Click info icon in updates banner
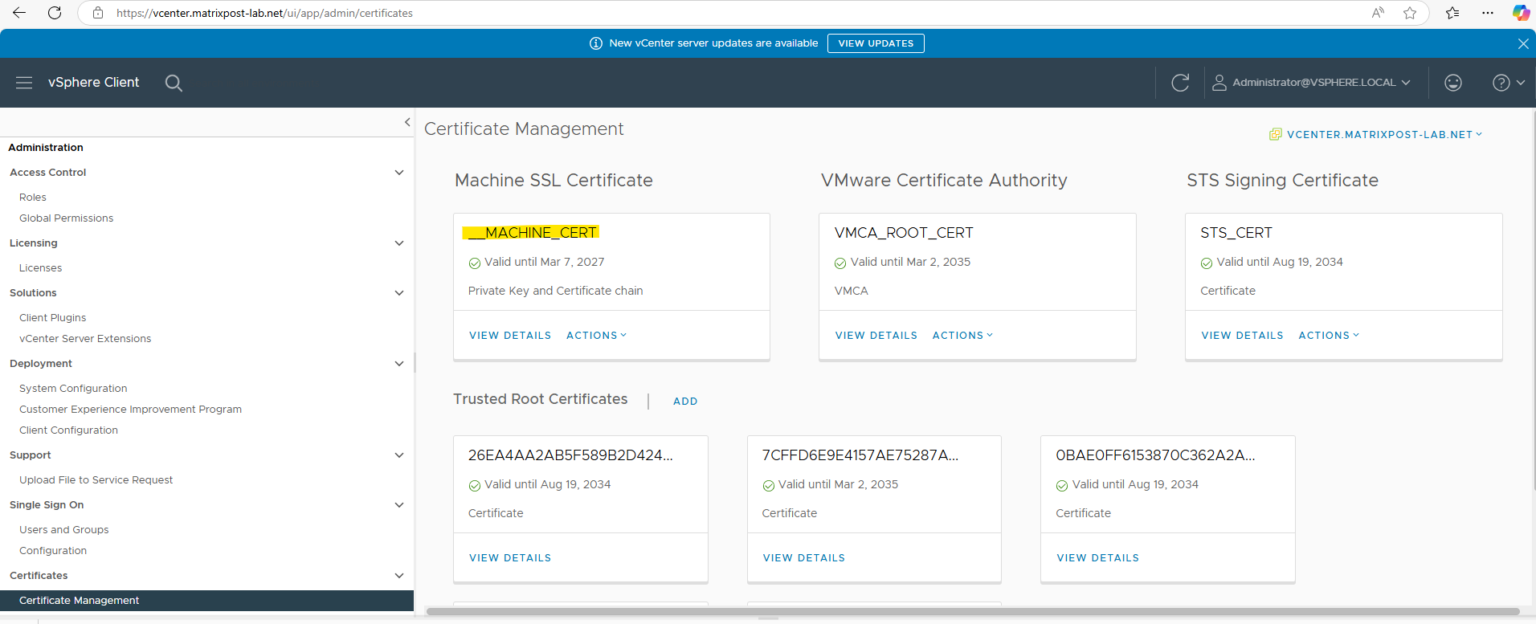 coord(596,43)
